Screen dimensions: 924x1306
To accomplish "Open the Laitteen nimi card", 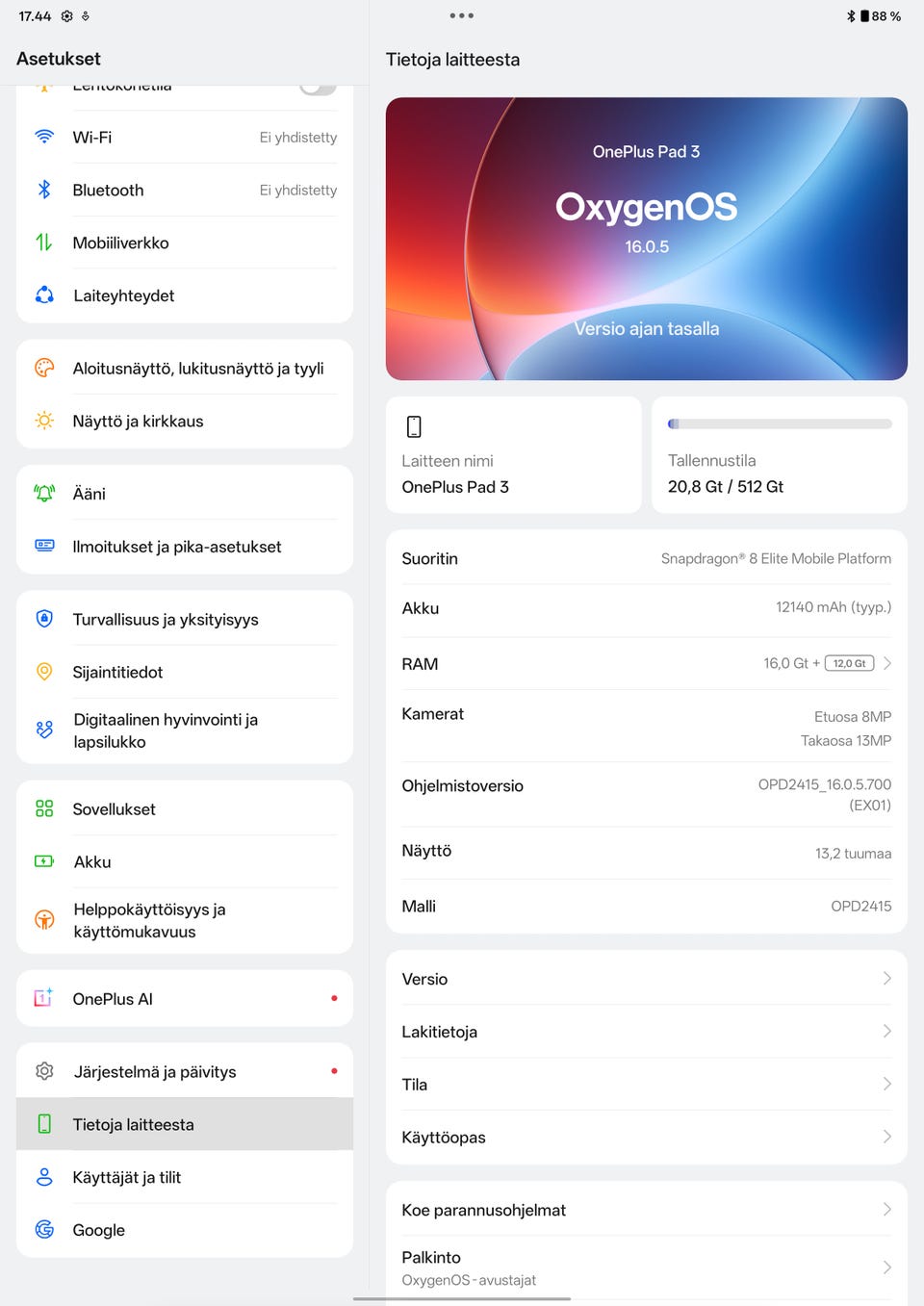I will (x=513, y=454).
